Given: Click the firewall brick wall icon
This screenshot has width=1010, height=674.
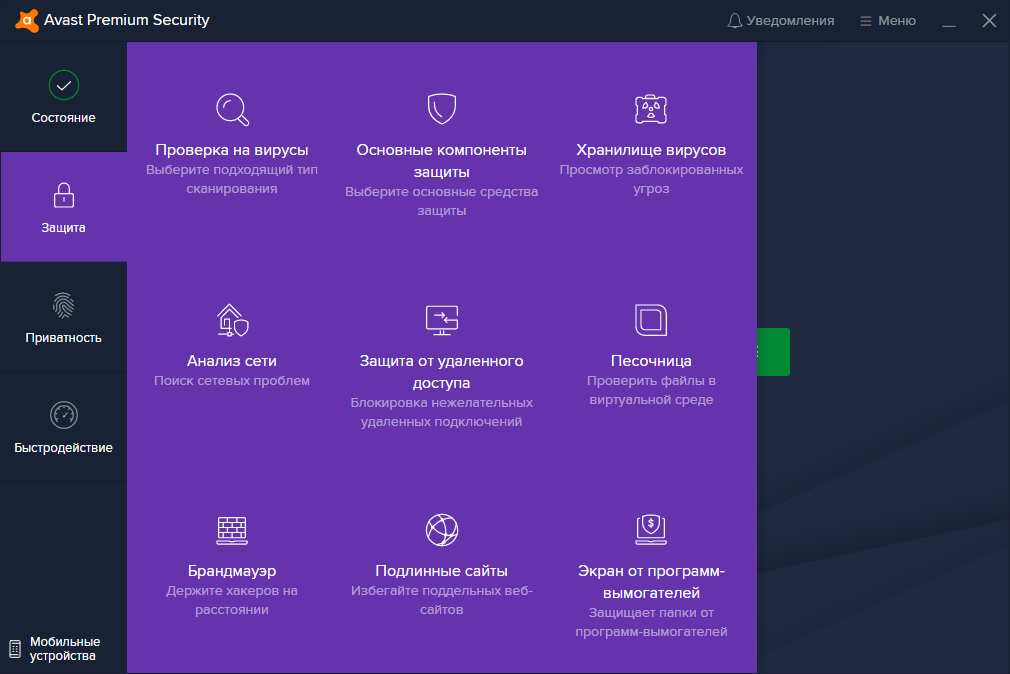Looking at the screenshot, I should coord(232,530).
